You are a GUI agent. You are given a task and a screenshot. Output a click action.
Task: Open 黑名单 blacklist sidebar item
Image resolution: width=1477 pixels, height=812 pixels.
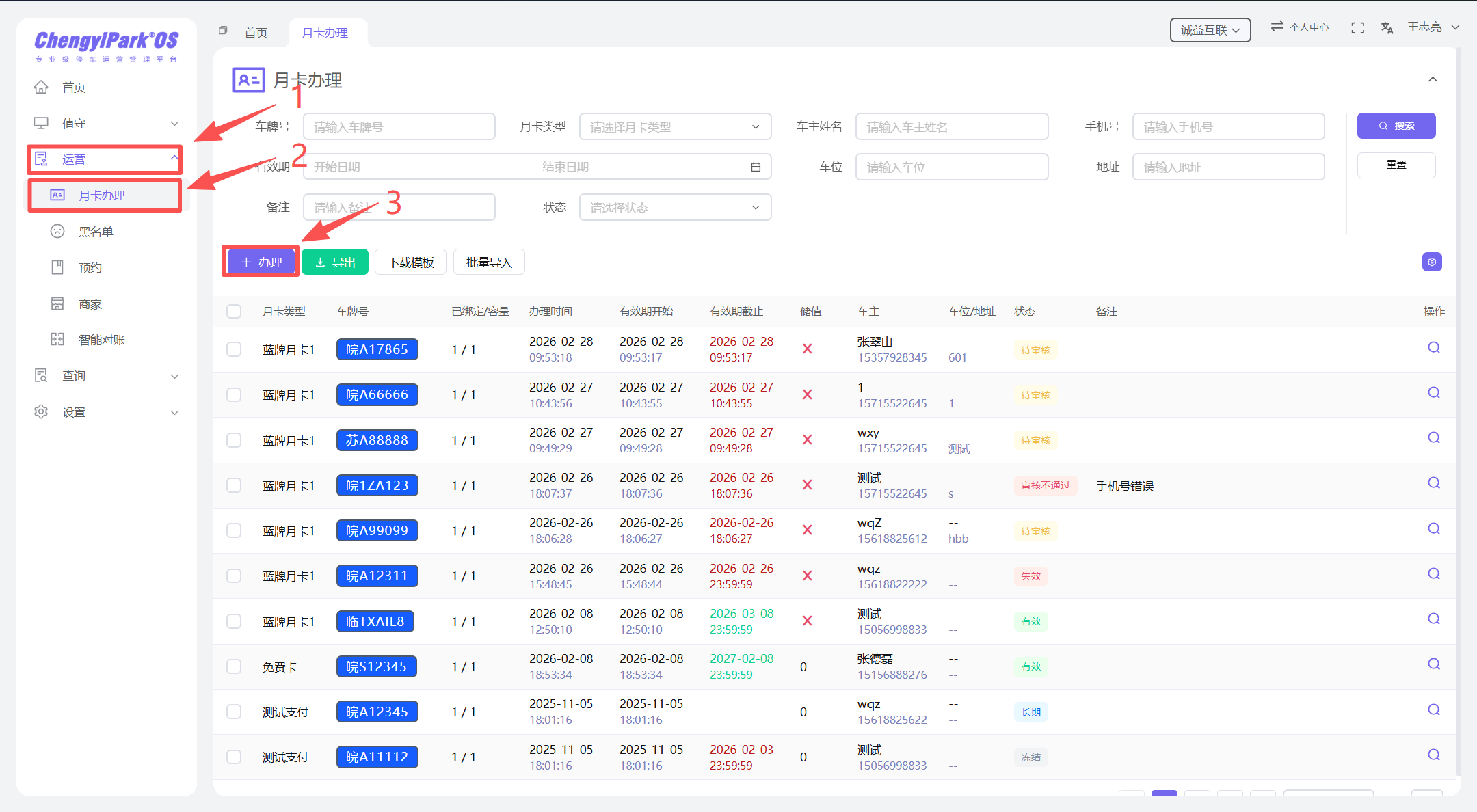click(96, 232)
